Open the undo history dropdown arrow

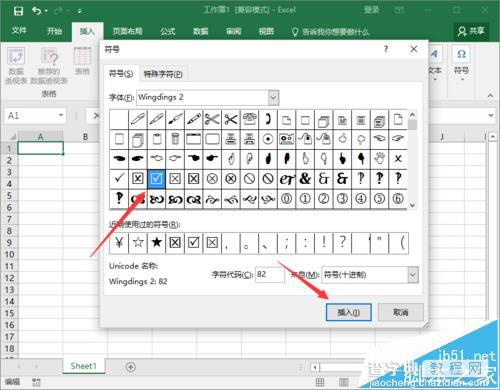pyautogui.click(x=46, y=11)
